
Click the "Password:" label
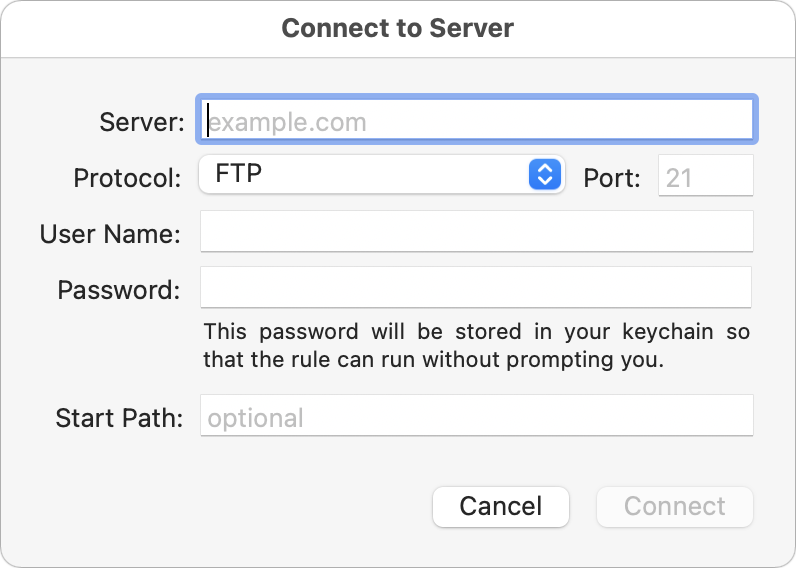[119, 290]
